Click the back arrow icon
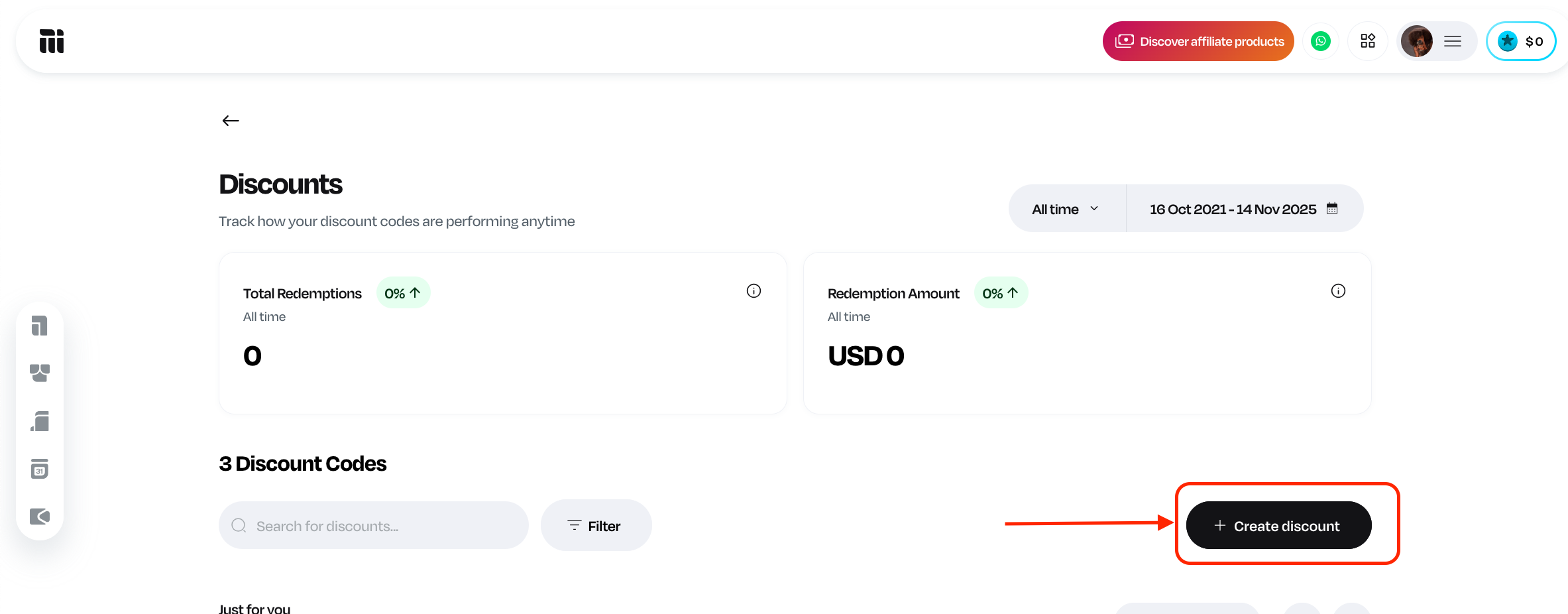 point(230,121)
